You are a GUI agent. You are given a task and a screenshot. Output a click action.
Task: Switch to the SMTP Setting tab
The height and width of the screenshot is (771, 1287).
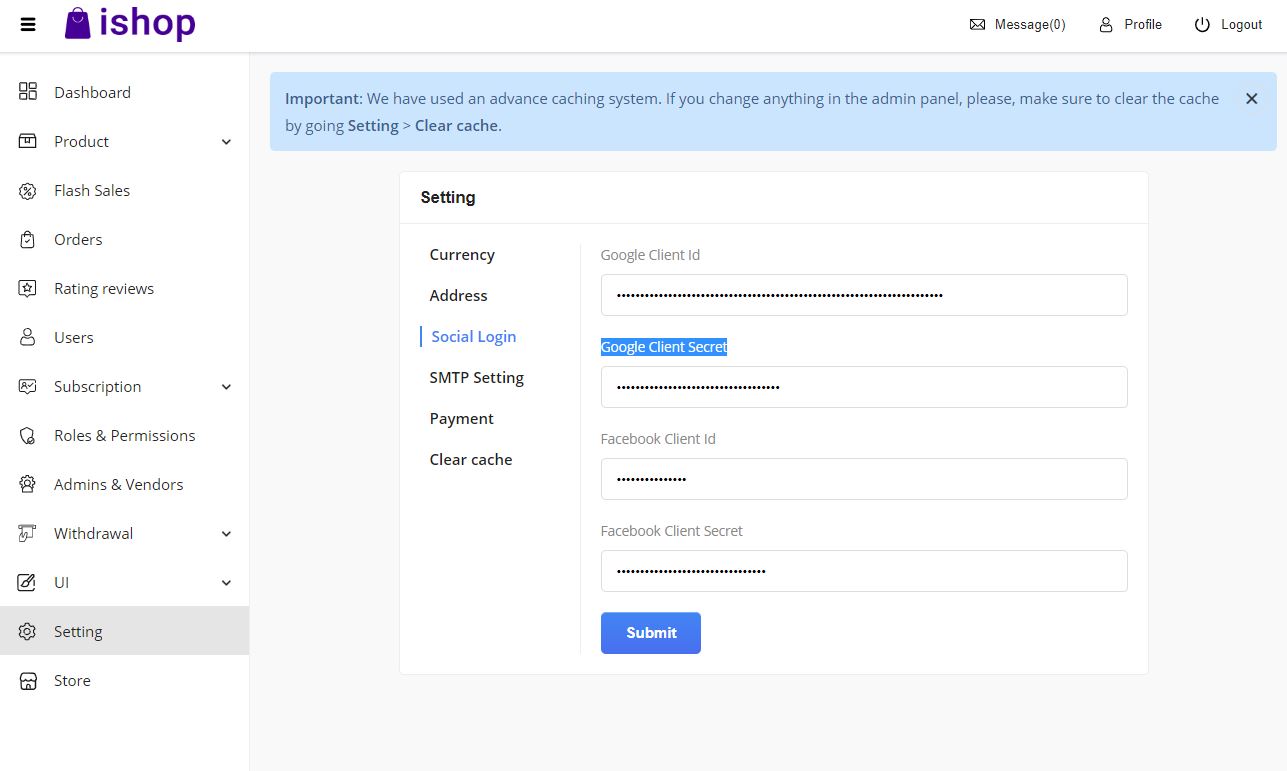coord(476,378)
